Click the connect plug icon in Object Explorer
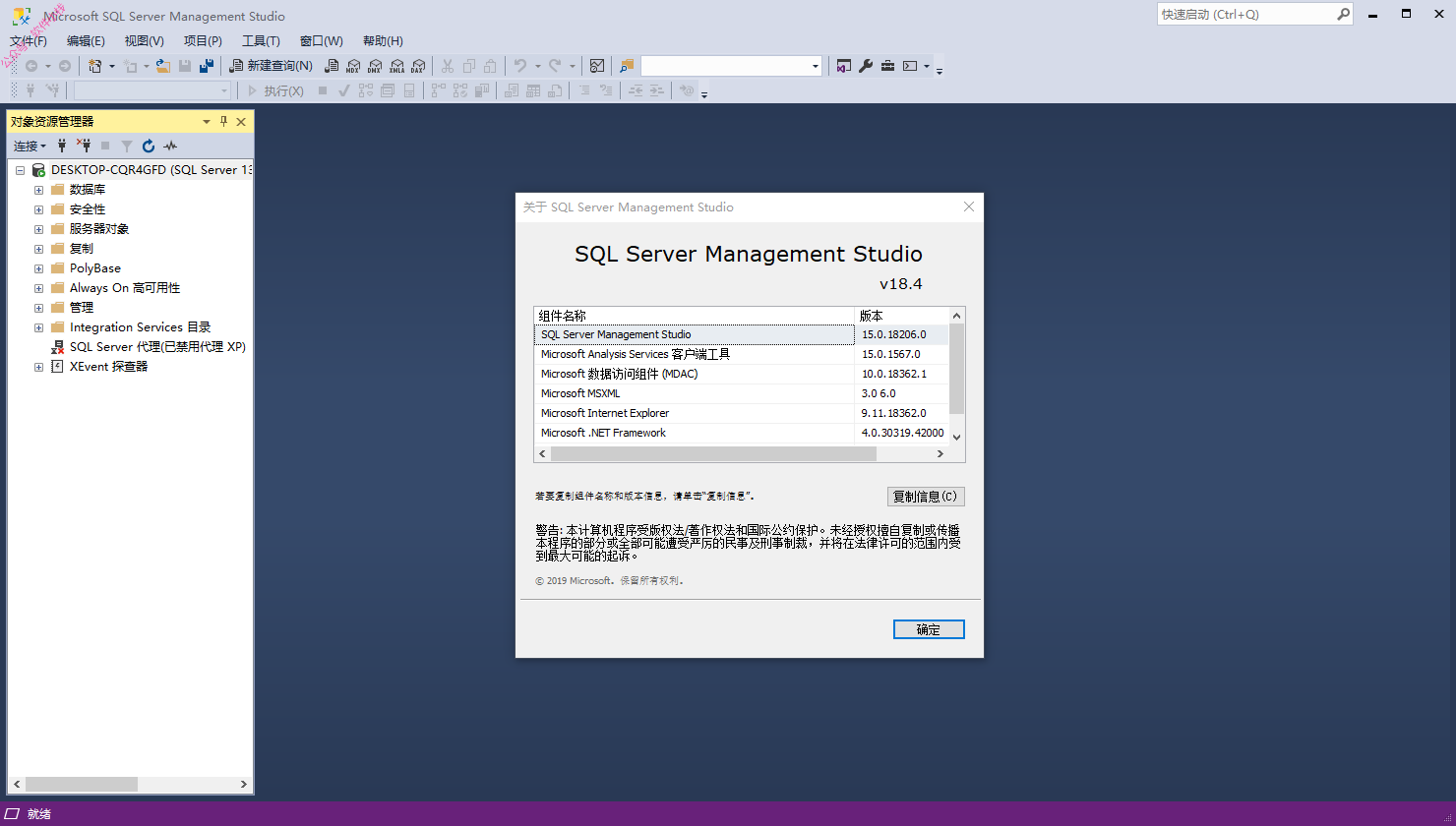Screen dimensions: 1456x826 [62, 146]
